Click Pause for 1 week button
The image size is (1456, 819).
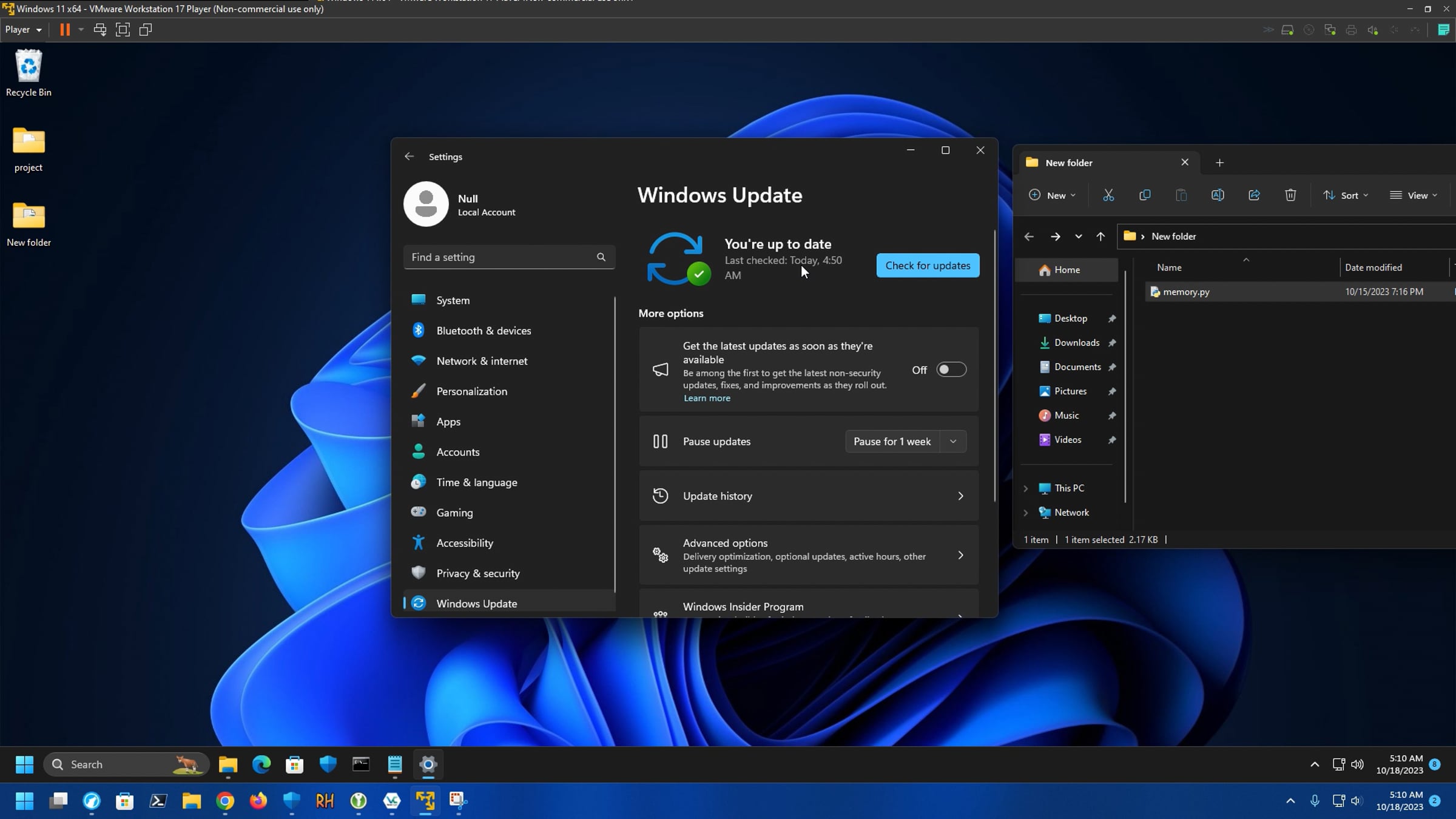(x=892, y=442)
